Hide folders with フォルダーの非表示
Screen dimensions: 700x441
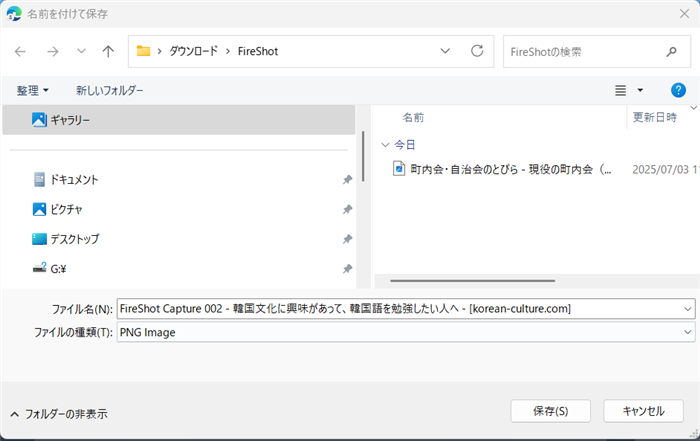(x=59, y=385)
